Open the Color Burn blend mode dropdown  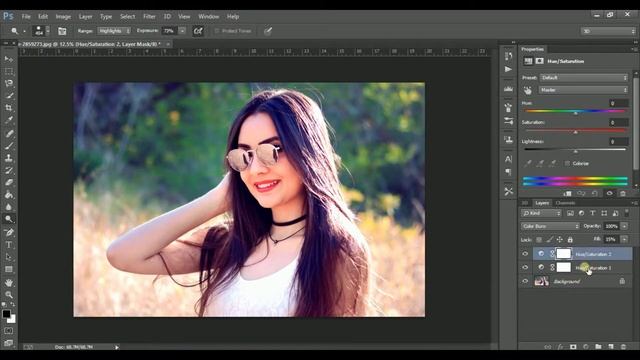[x=550, y=226]
